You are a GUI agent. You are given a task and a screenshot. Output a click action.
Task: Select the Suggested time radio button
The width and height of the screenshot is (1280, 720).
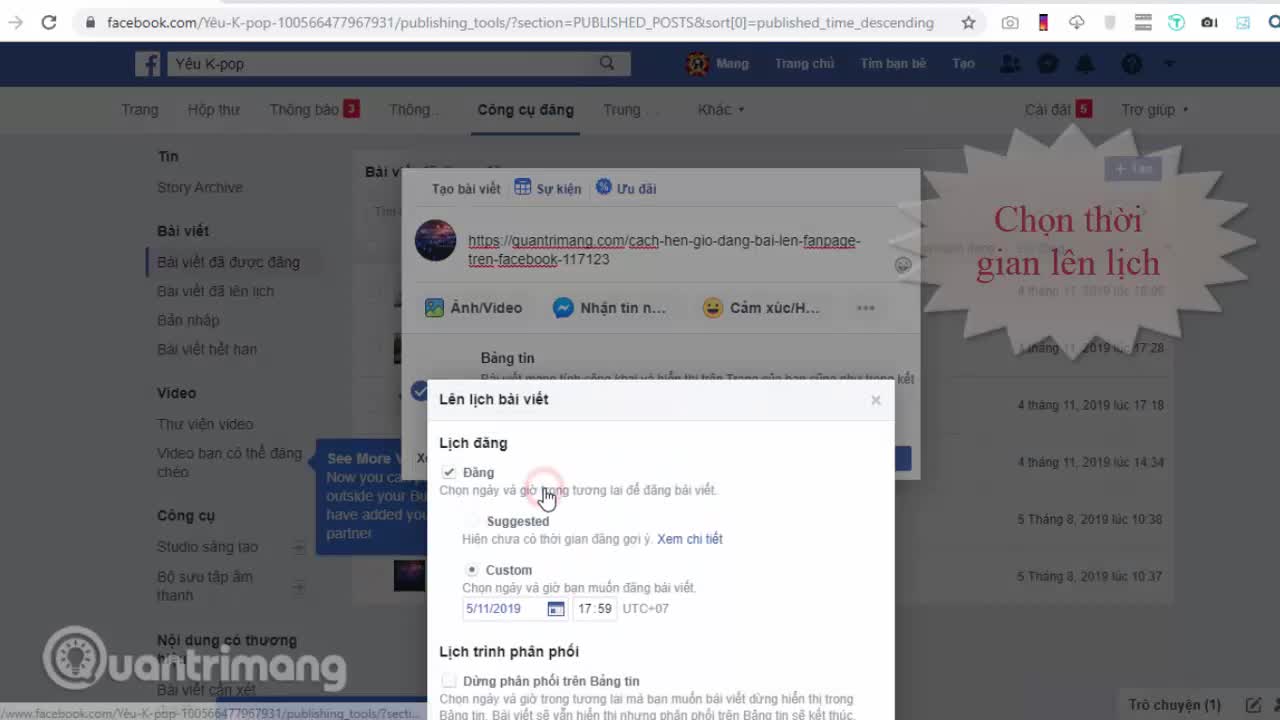(472, 521)
